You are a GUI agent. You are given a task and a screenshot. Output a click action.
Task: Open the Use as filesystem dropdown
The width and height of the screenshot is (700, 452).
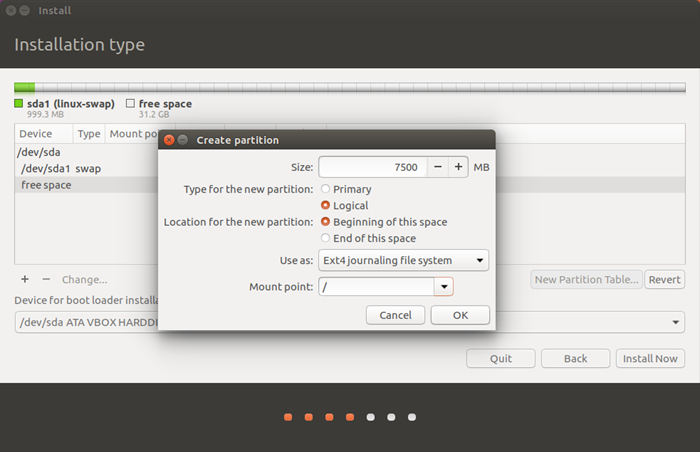click(404, 260)
